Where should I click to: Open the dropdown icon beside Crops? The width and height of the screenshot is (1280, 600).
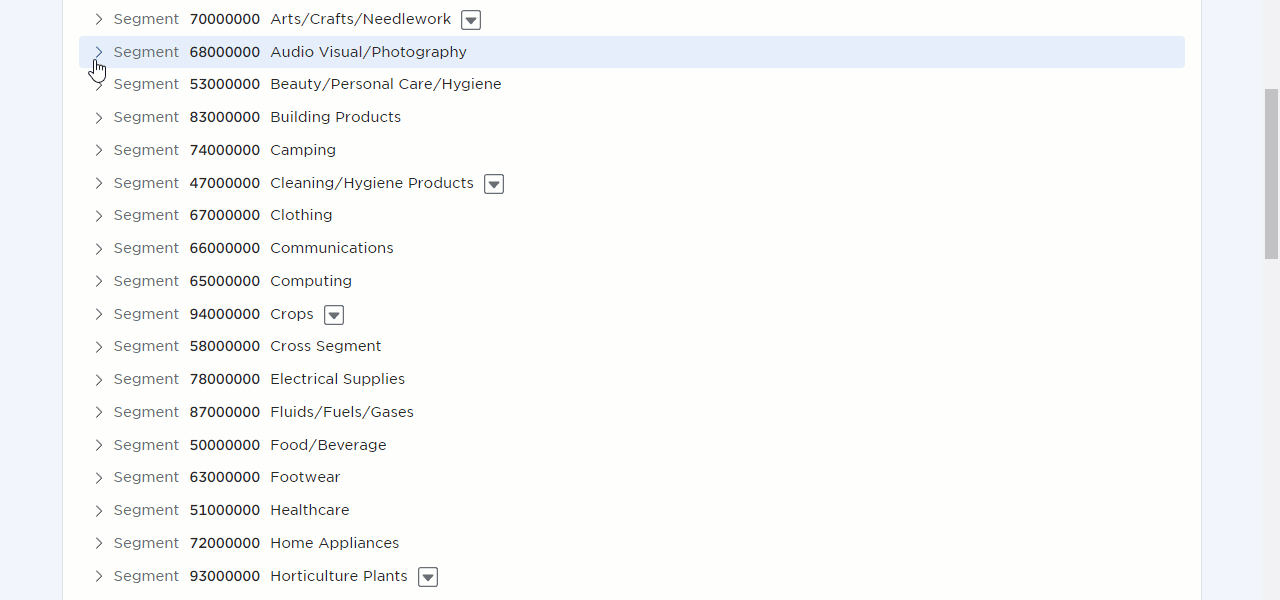click(x=334, y=315)
